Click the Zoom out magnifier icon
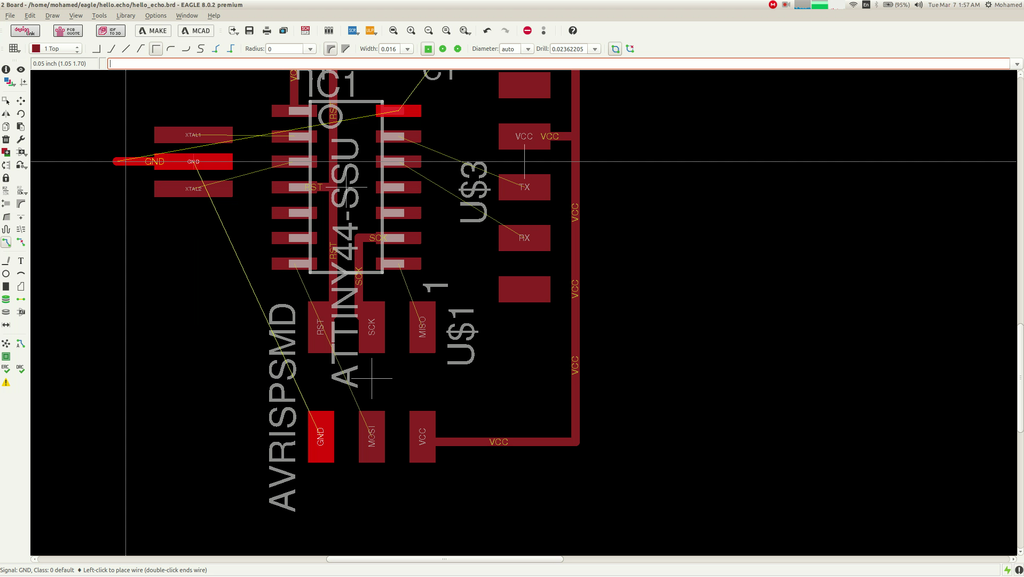1024x577 pixels. click(428, 31)
